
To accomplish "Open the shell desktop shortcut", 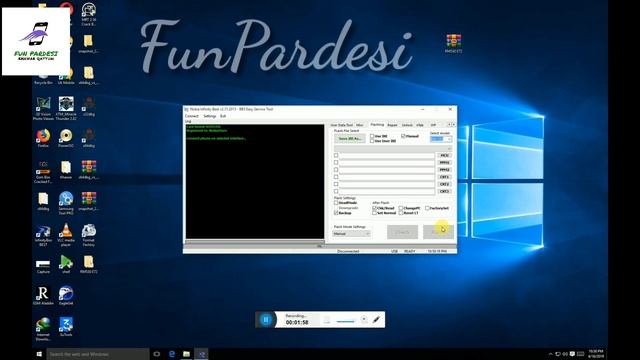I will pyautogui.click(x=66, y=264).
